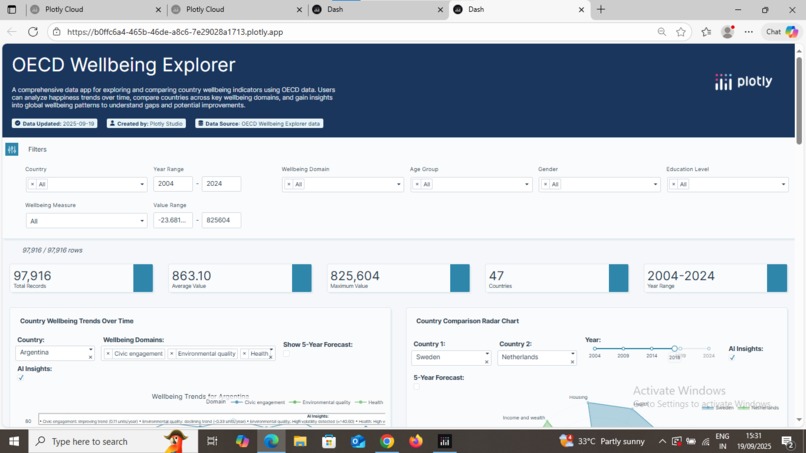
Task: Open the Wellbeing Measure dropdown
Action: click(x=86, y=221)
